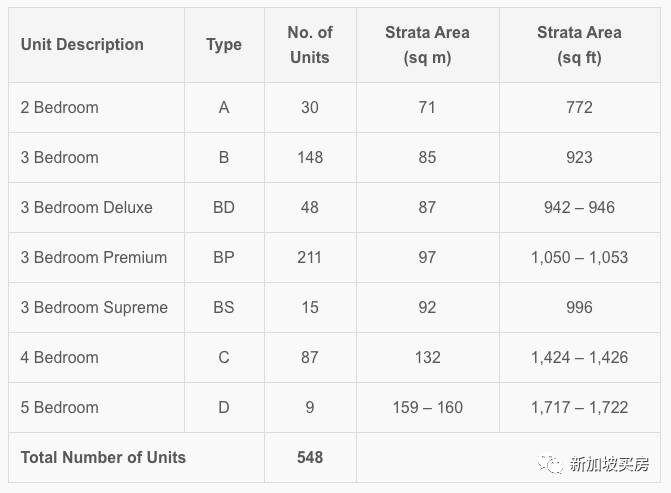Click the 3 Bedroom Deluxe cell
The height and width of the screenshot is (493, 671).
(87, 207)
